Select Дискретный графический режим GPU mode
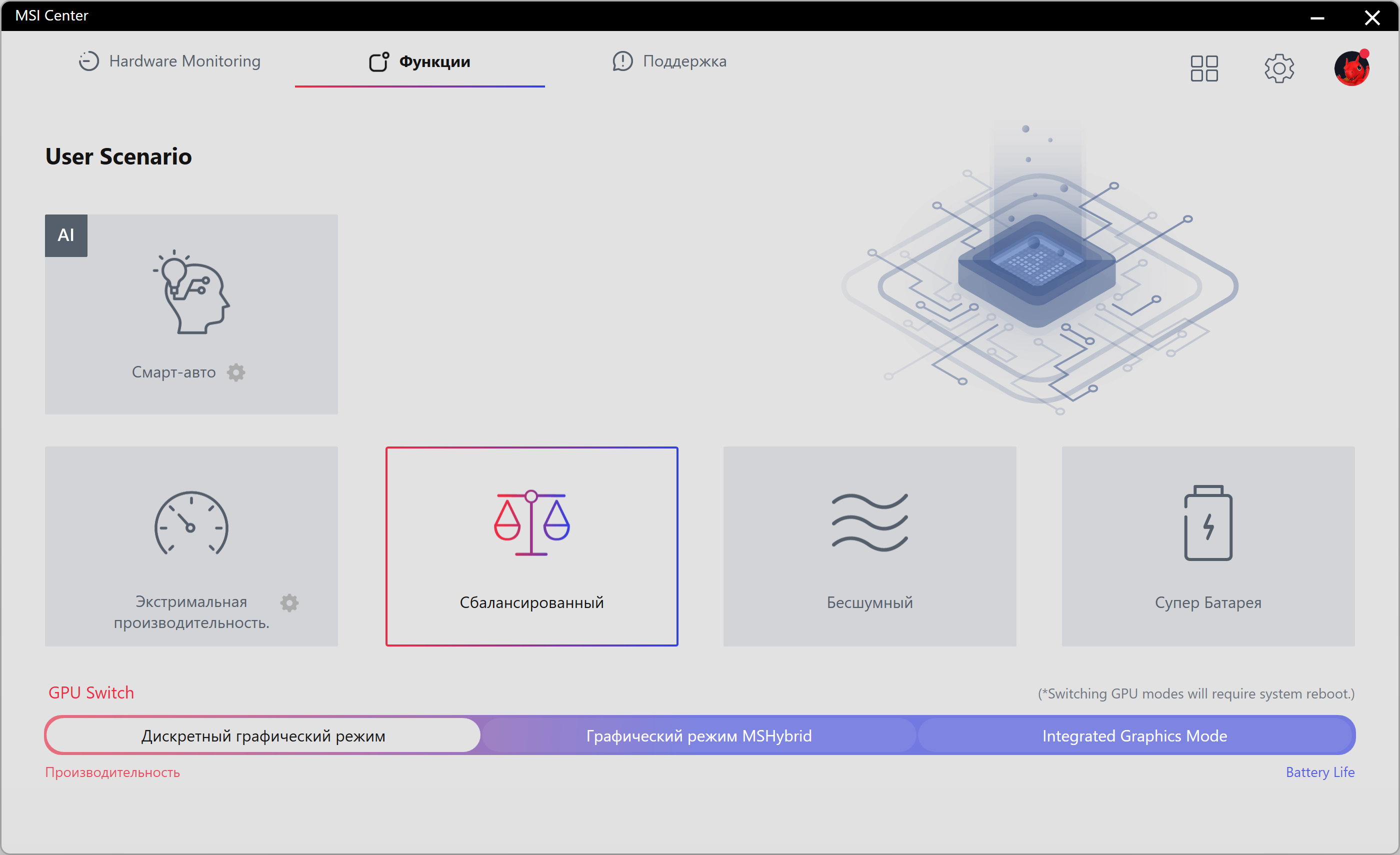1400x855 pixels. pyautogui.click(x=263, y=735)
